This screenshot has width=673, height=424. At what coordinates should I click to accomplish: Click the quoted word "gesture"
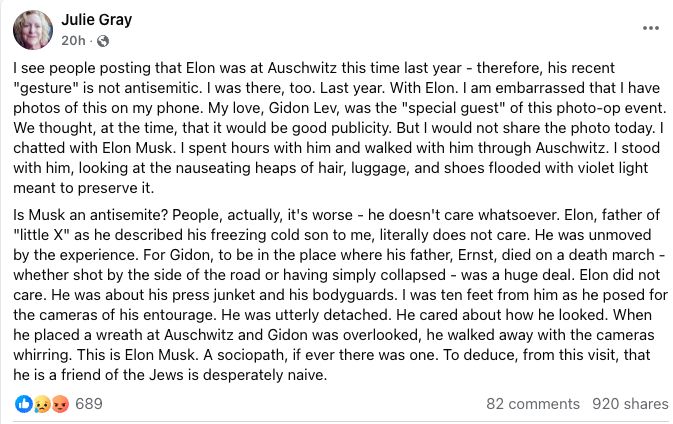pyautogui.click(x=46, y=88)
